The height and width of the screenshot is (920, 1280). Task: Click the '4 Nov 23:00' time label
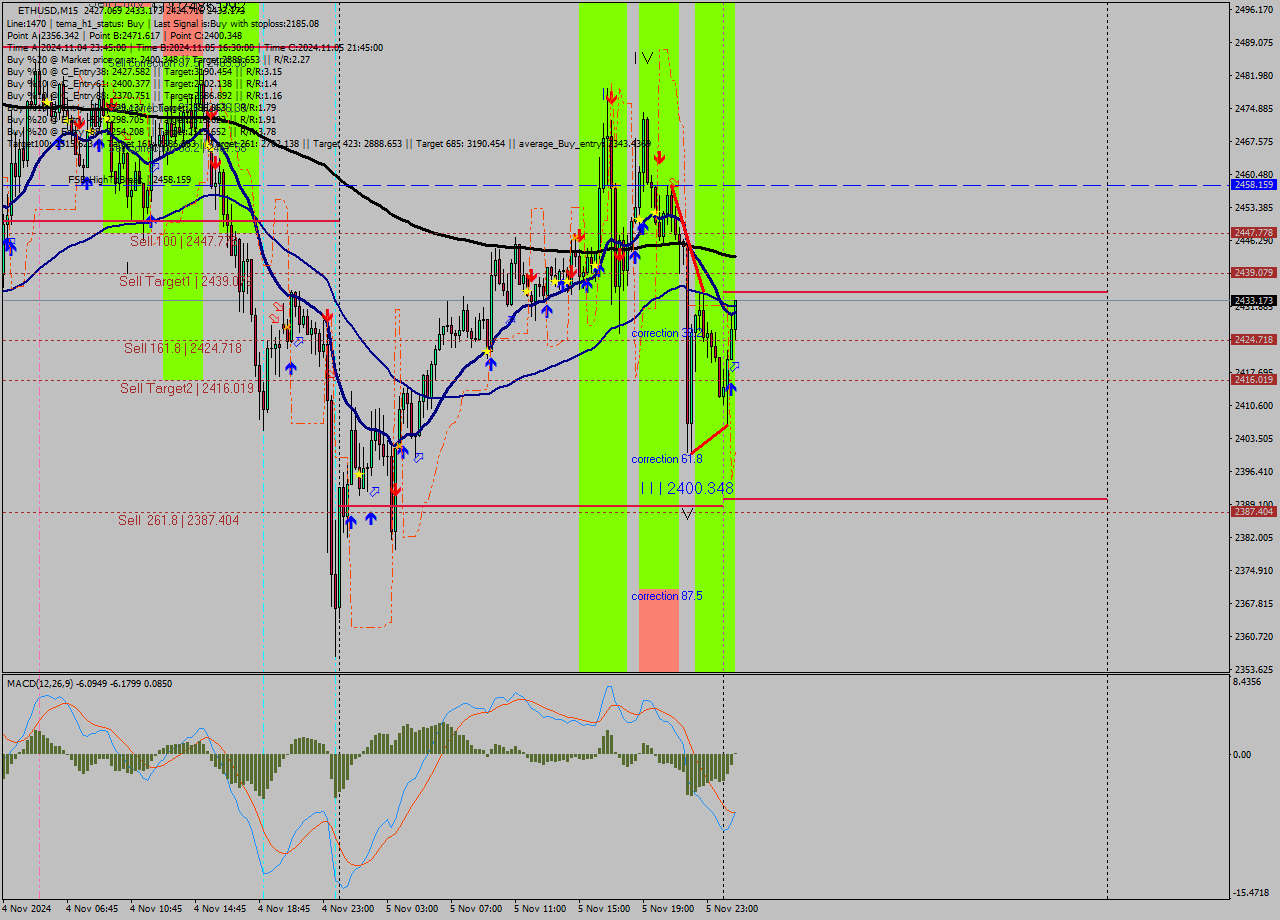click(348, 909)
